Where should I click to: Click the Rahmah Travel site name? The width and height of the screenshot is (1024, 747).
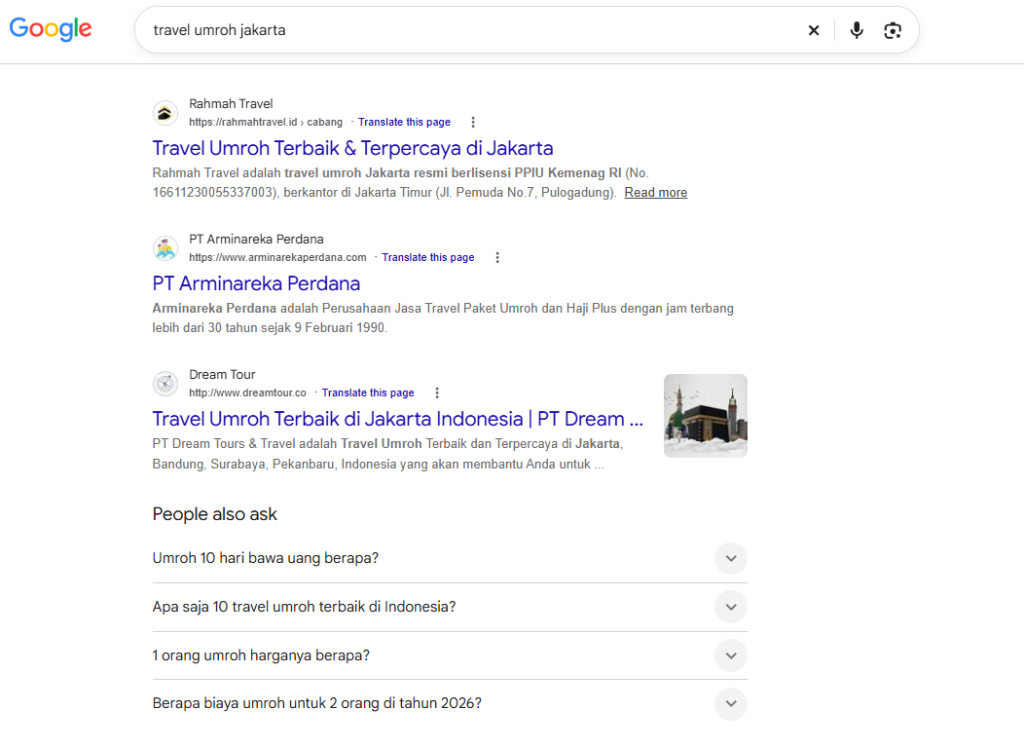tap(231, 104)
